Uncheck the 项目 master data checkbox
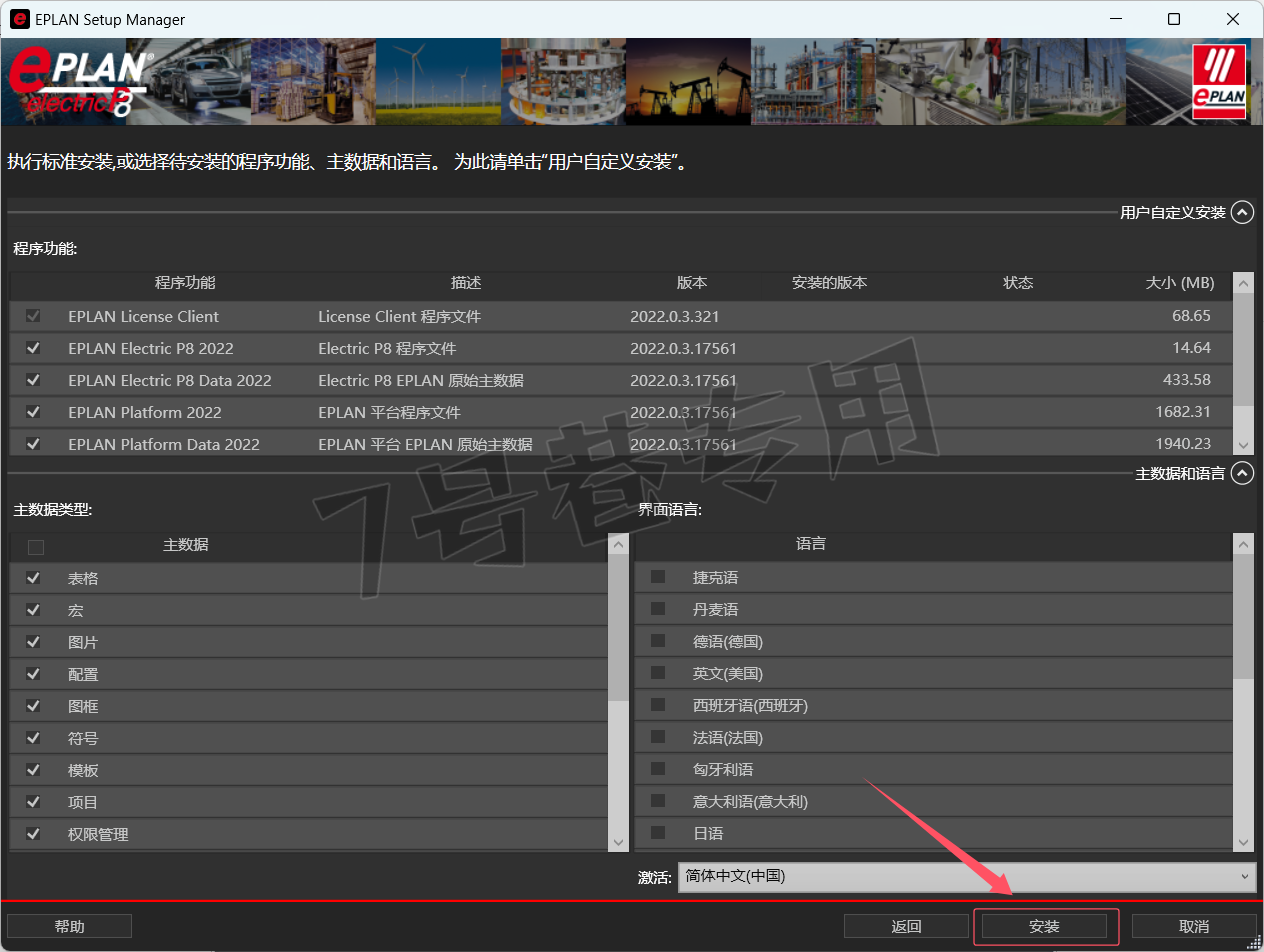 pyautogui.click(x=33, y=802)
